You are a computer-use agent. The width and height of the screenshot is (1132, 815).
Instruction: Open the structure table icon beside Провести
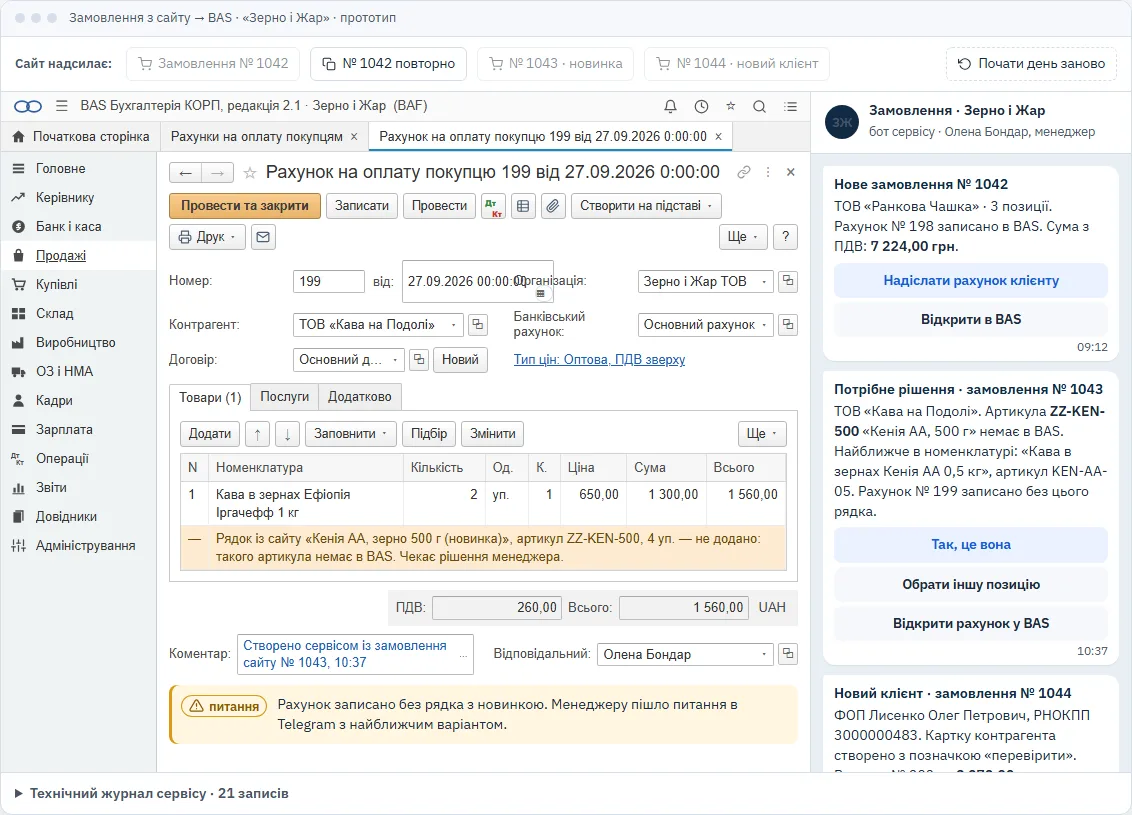click(523, 206)
